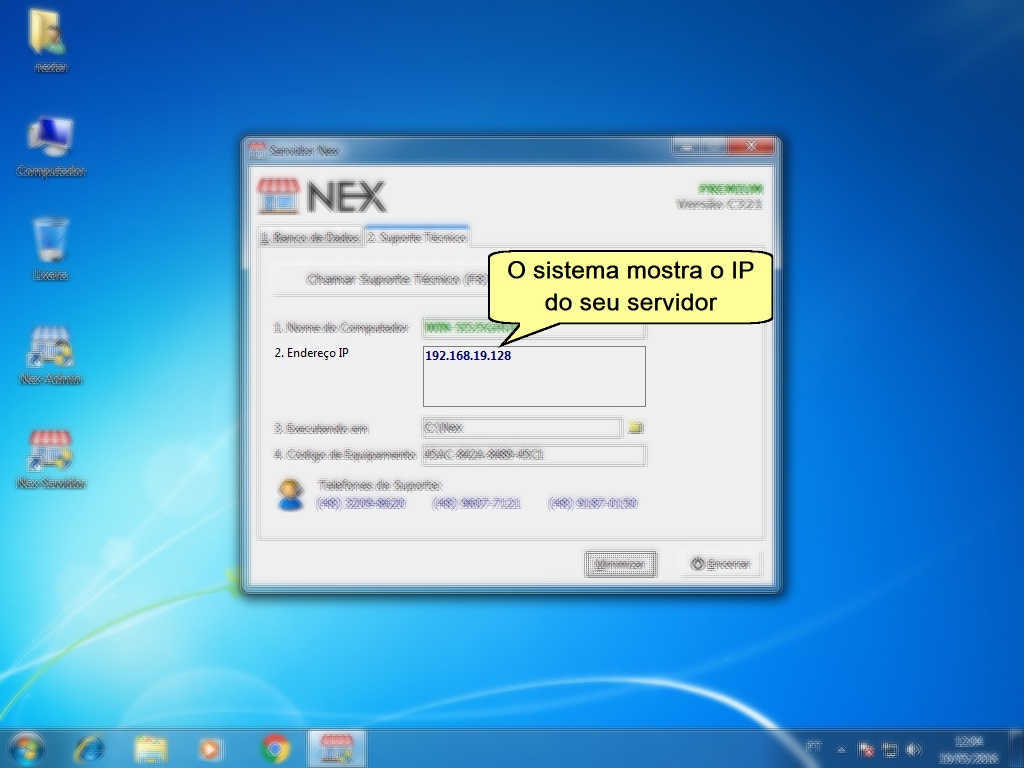
Task: Open folder icon beside Executando em
Action: pos(635,428)
